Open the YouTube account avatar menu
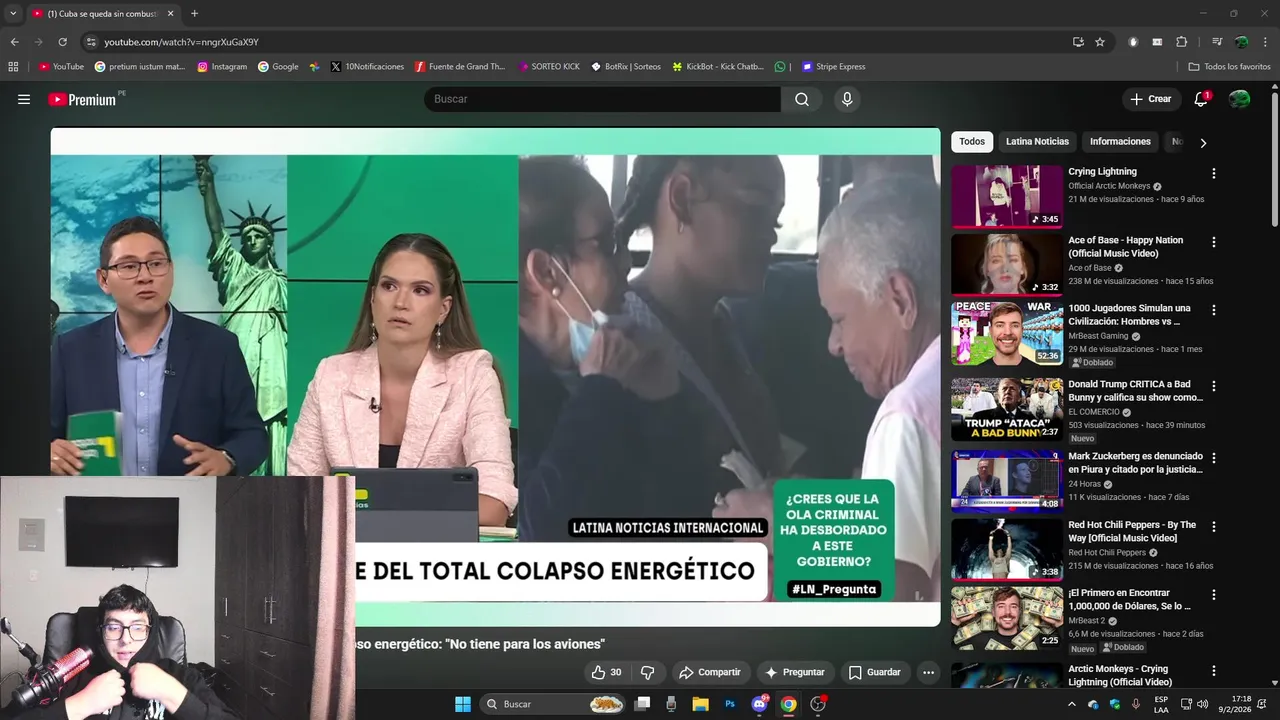Viewport: 1280px width, 720px height. point(1239,99)
